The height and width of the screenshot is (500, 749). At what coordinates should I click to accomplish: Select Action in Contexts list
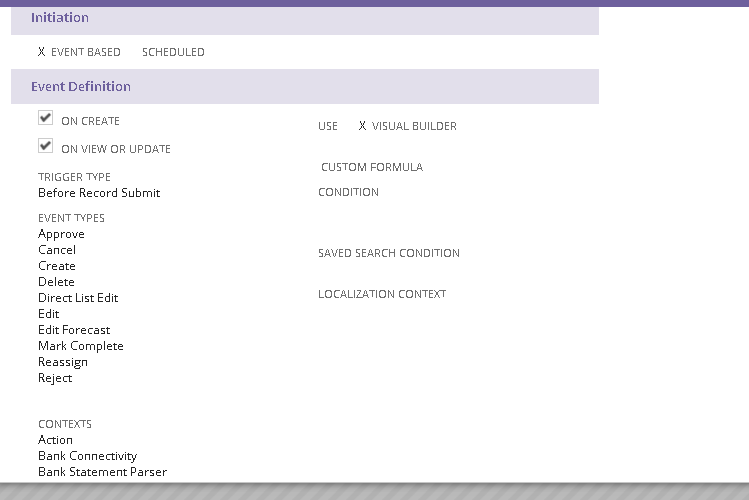tap(55, 440)
